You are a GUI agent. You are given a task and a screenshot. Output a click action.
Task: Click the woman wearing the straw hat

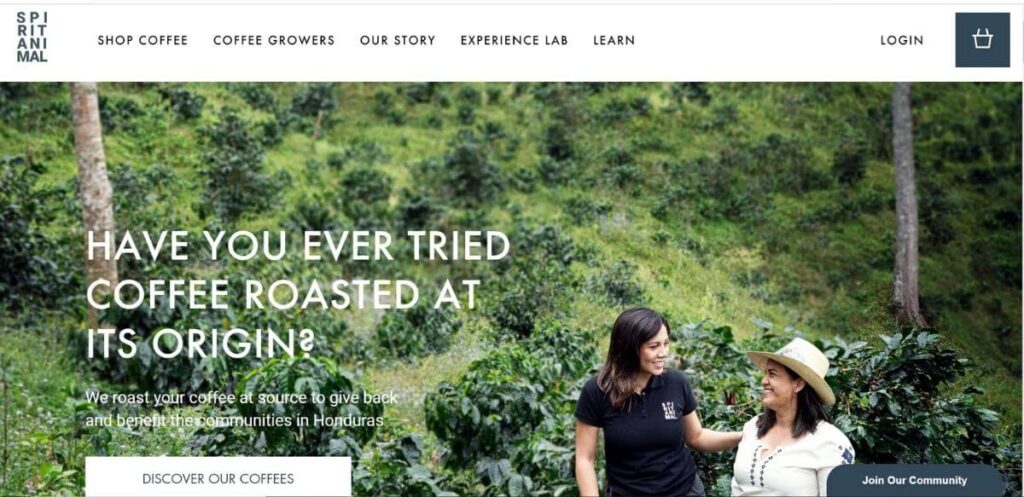[x=793, y=421]
